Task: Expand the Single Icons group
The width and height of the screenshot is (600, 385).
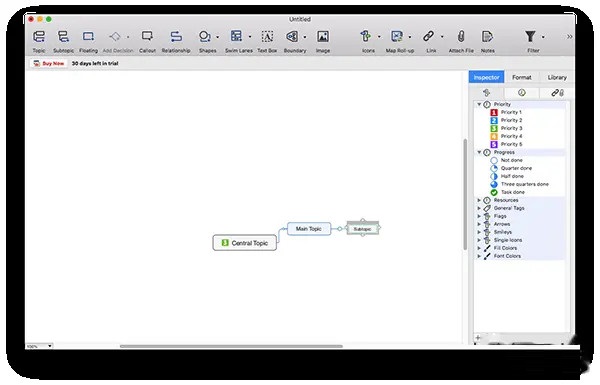Action: click(x=479, y=240)
